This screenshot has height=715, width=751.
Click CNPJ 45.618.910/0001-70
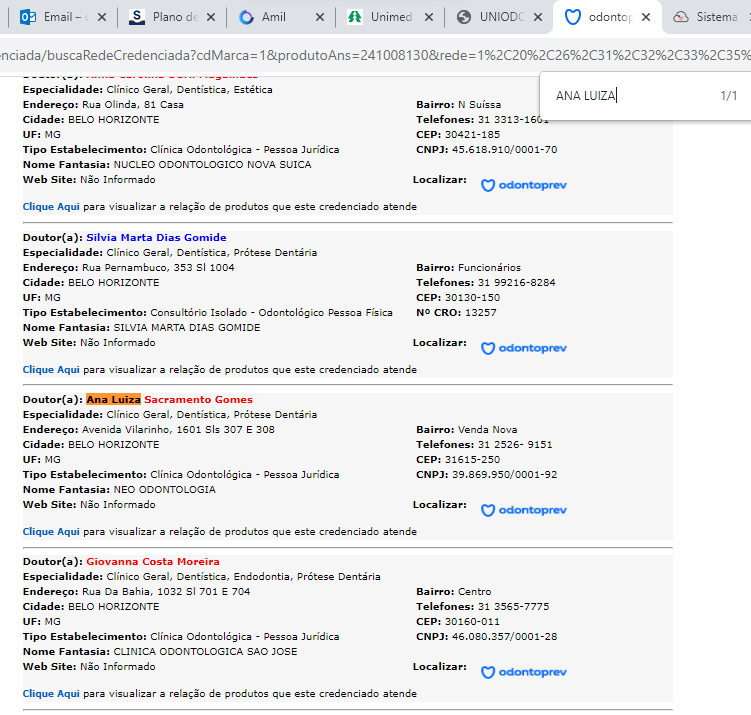504,149
